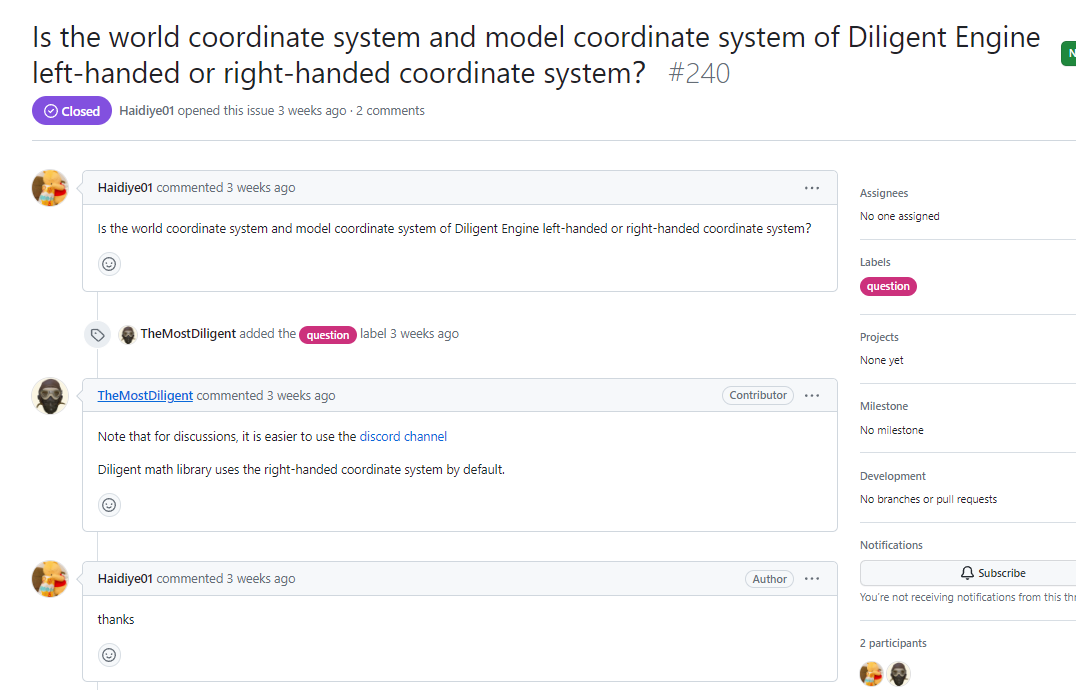Open the options menu on the thanks comment

coord(811,578)
